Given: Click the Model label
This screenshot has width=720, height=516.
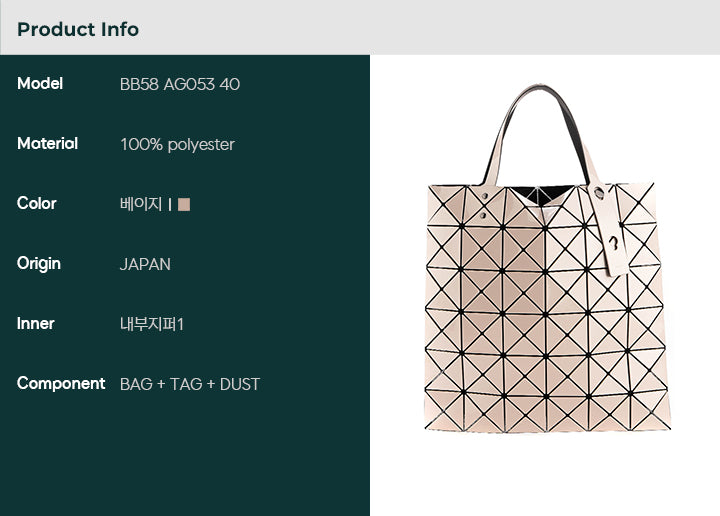Looking at the screenshot, I should point(40,84).
